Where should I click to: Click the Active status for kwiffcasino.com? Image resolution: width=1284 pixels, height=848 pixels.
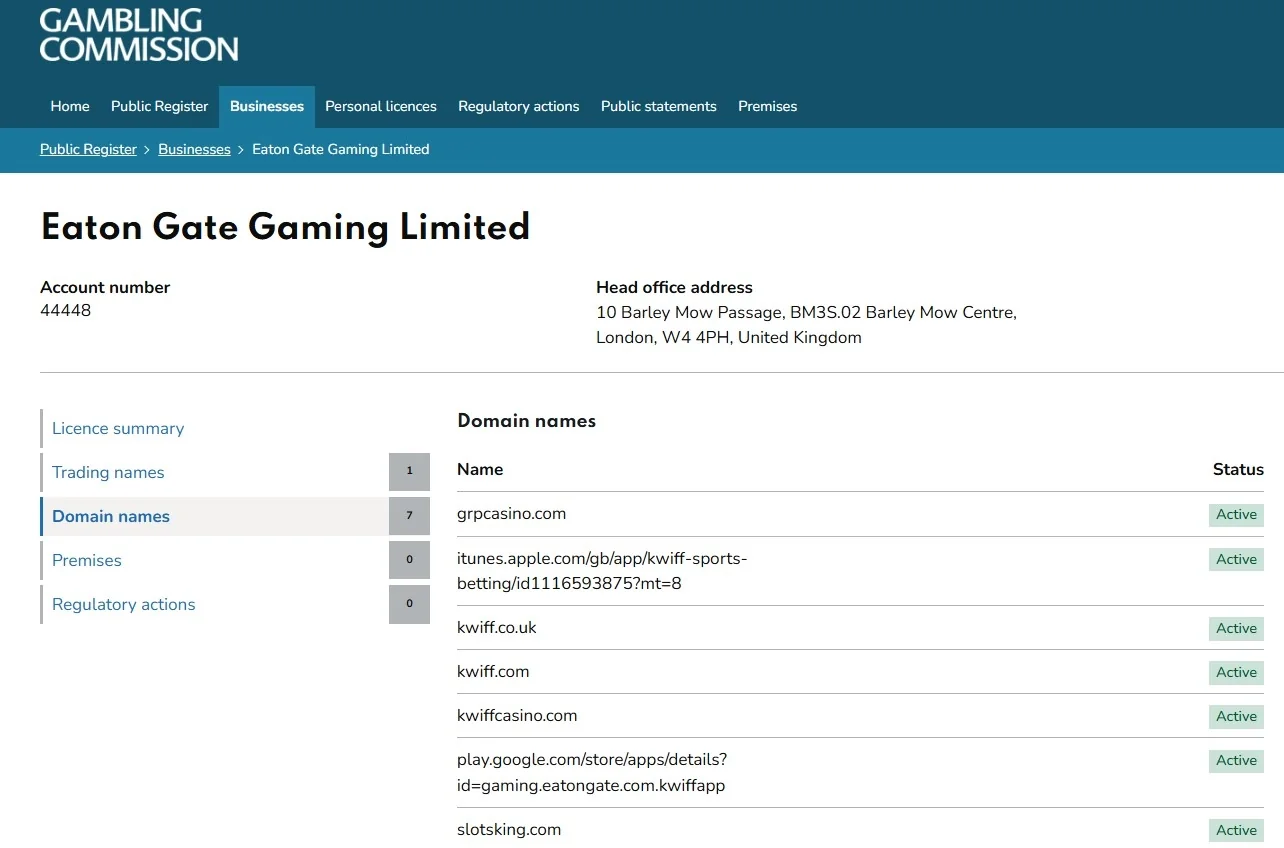coord(1236,717)
